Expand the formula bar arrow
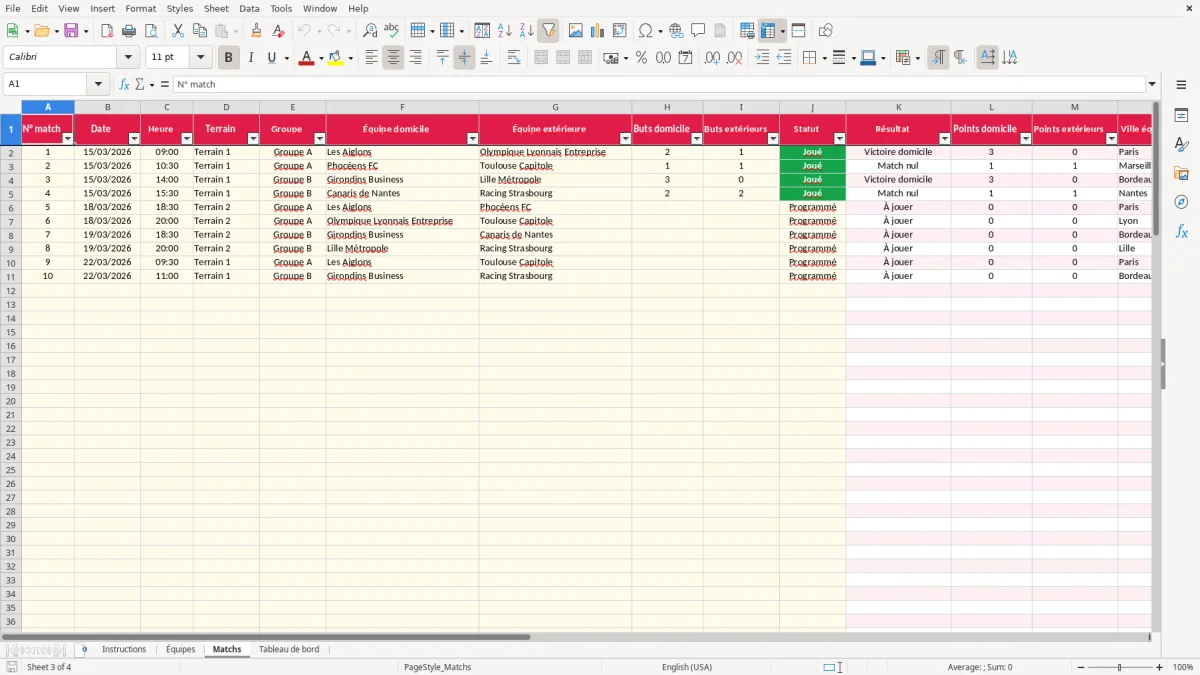Viewport: 1200px width, 675px height. pos(1152,84)
